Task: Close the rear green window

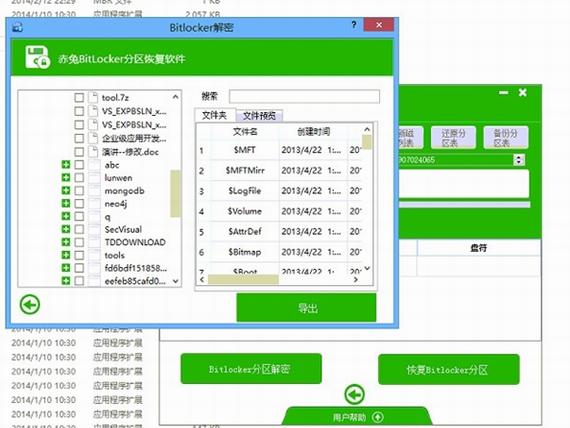Action: point(523,93)
